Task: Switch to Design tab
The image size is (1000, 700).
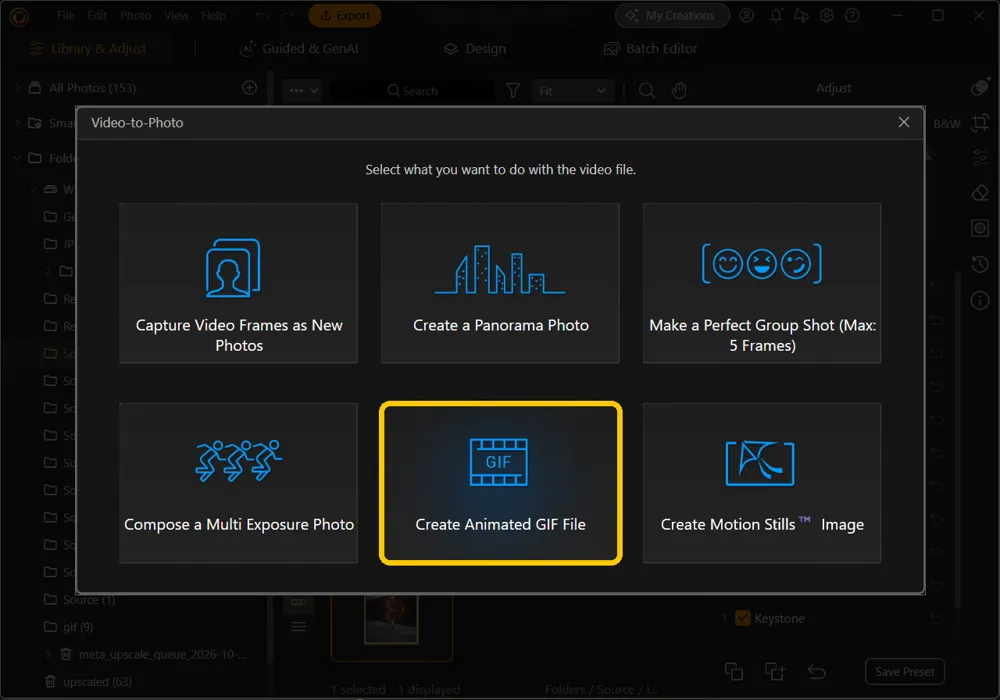Action: click(x=475, y=48)
